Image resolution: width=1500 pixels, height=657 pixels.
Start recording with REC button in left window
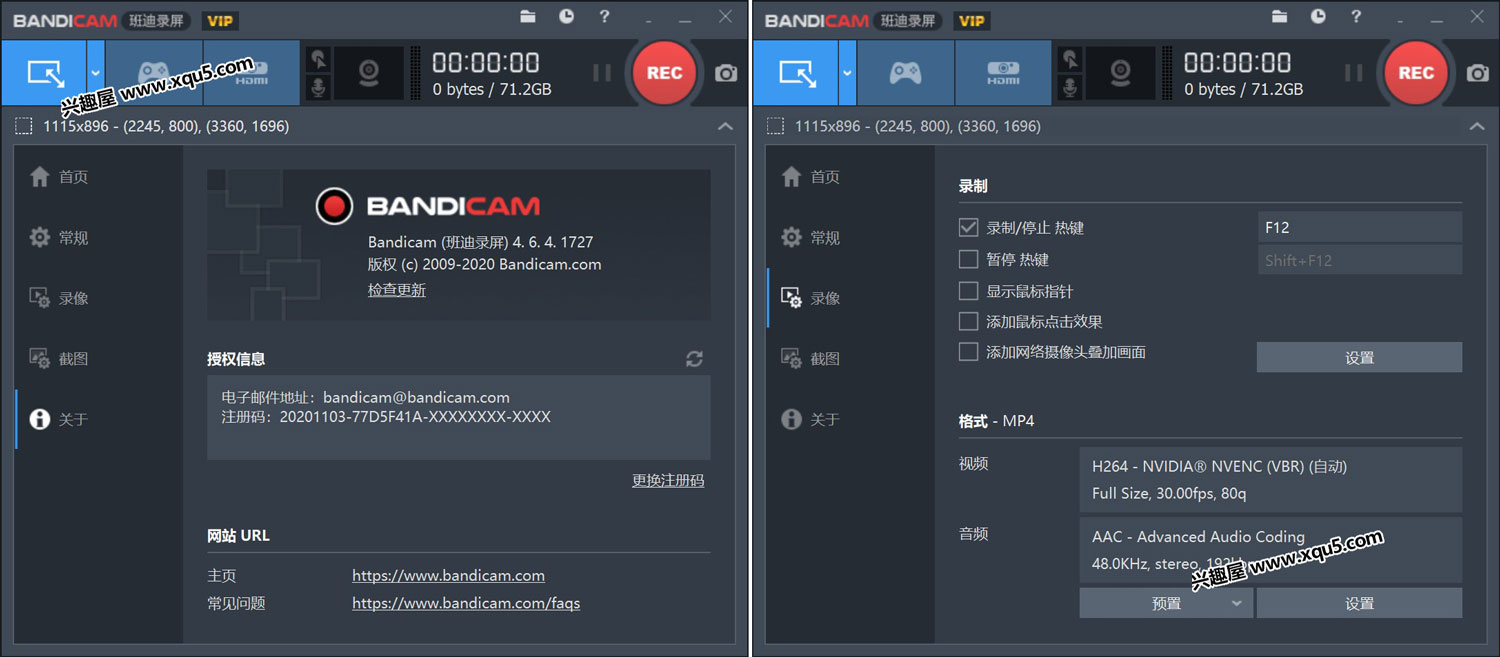click(x=664, y=73)
